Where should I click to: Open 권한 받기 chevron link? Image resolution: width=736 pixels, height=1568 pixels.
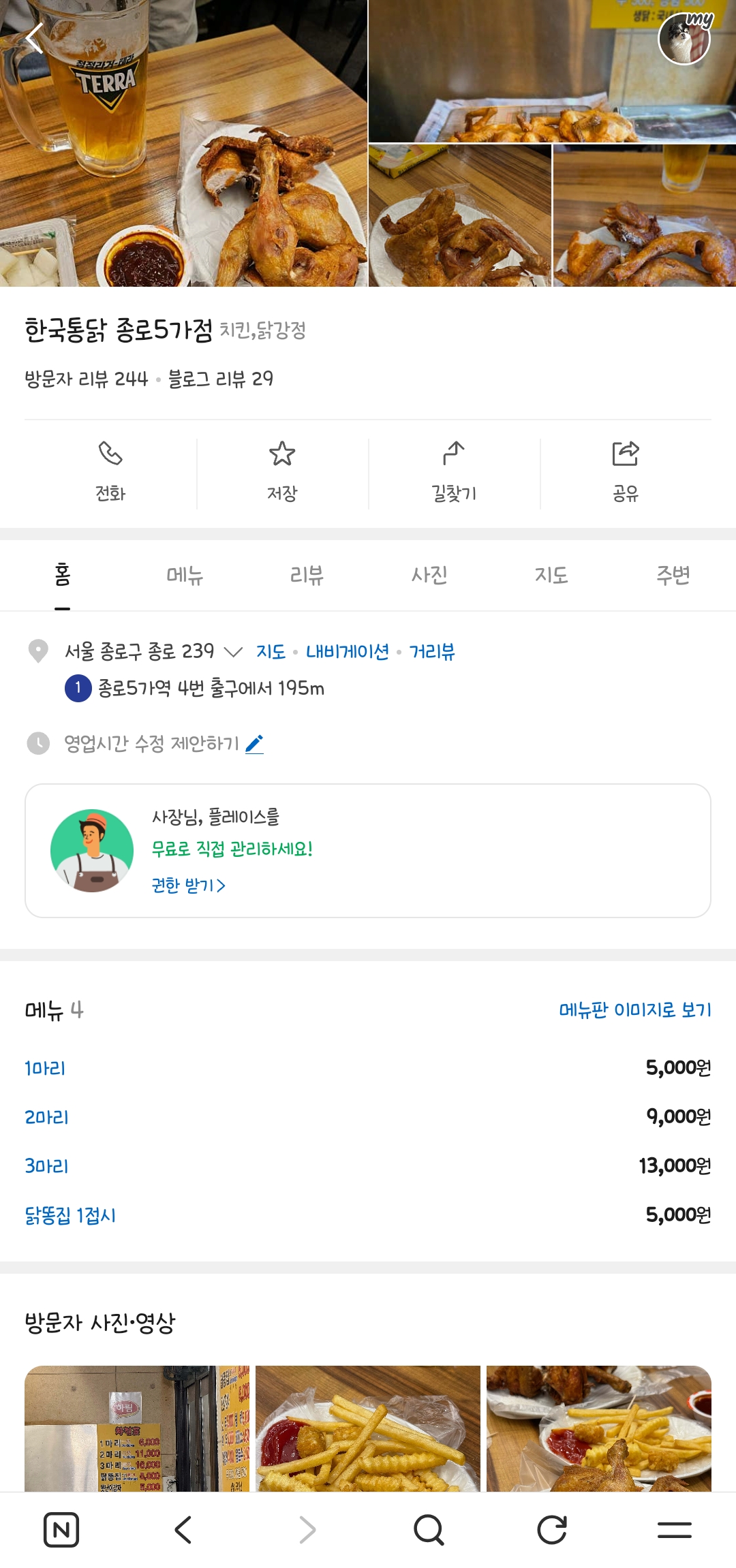coord(188,885)
